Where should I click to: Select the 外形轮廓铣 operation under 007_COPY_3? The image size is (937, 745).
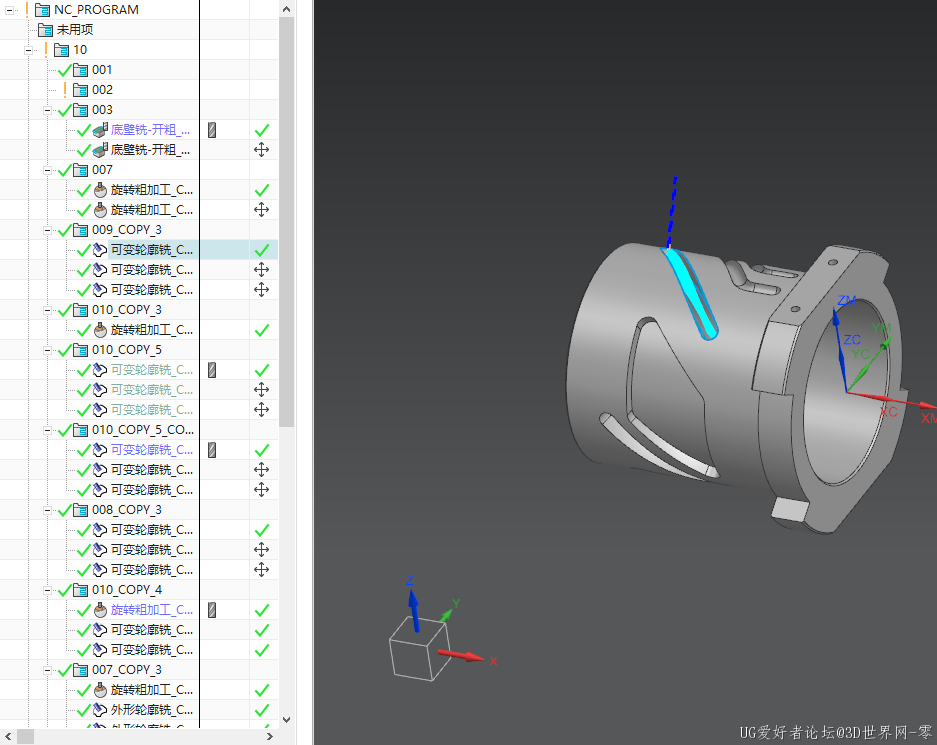coord(151,710)
